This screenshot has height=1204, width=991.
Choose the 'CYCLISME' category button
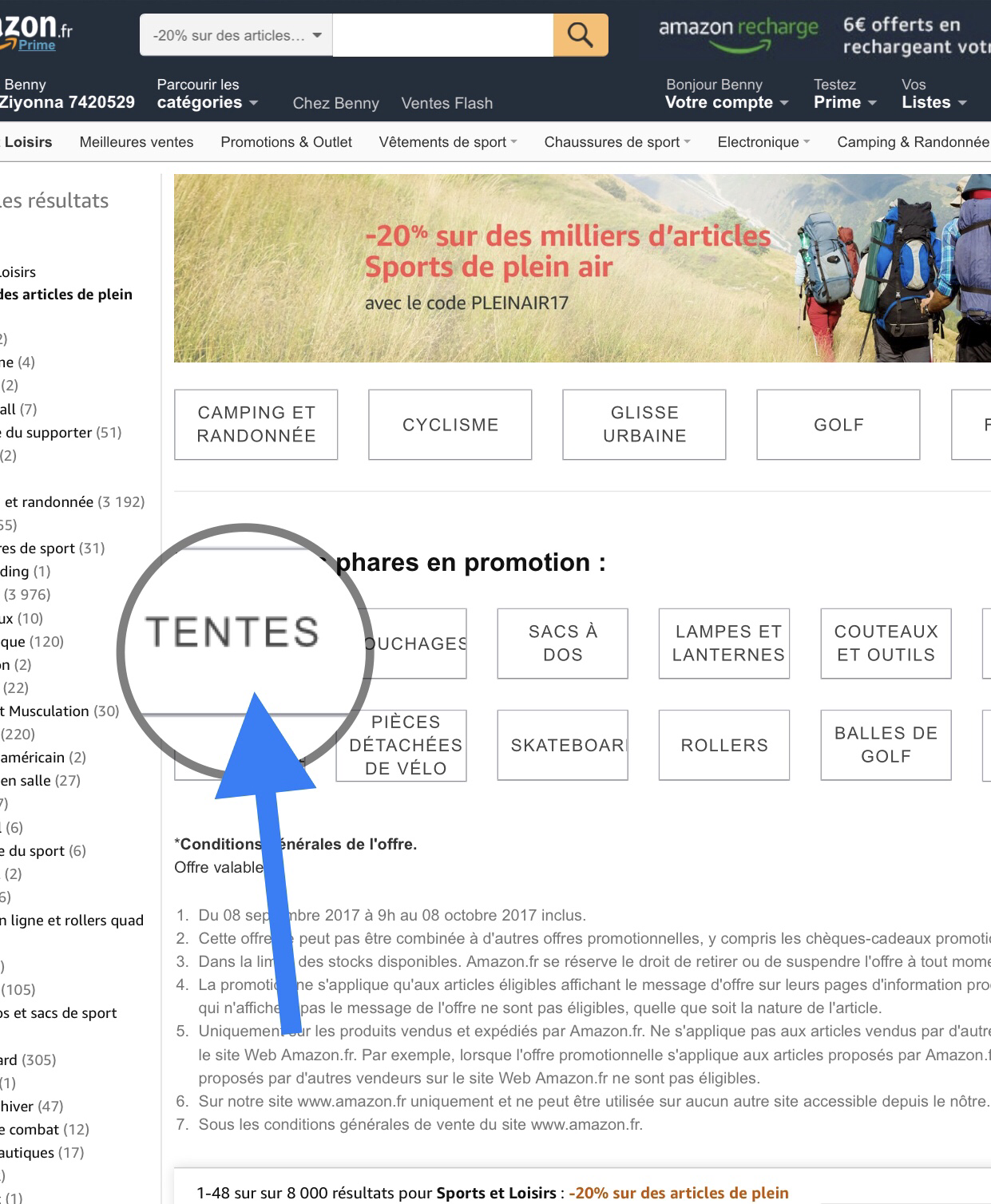click(450, 425)
